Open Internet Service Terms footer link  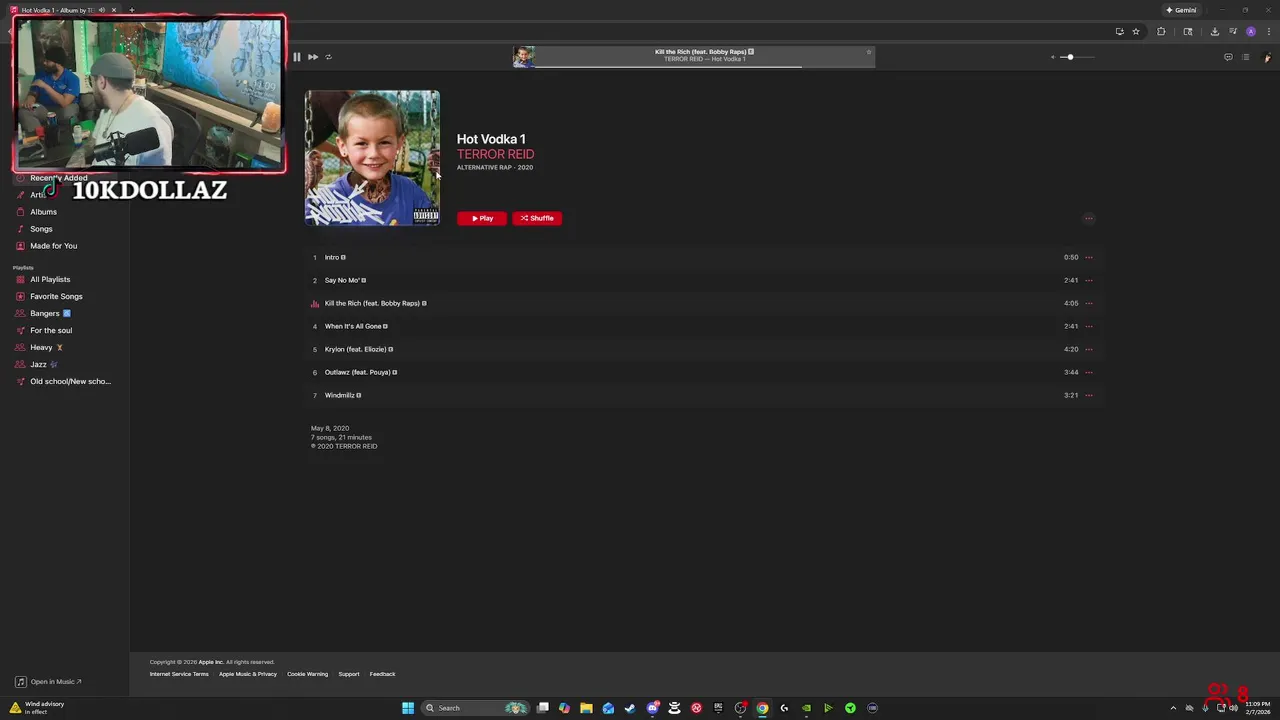179,674
